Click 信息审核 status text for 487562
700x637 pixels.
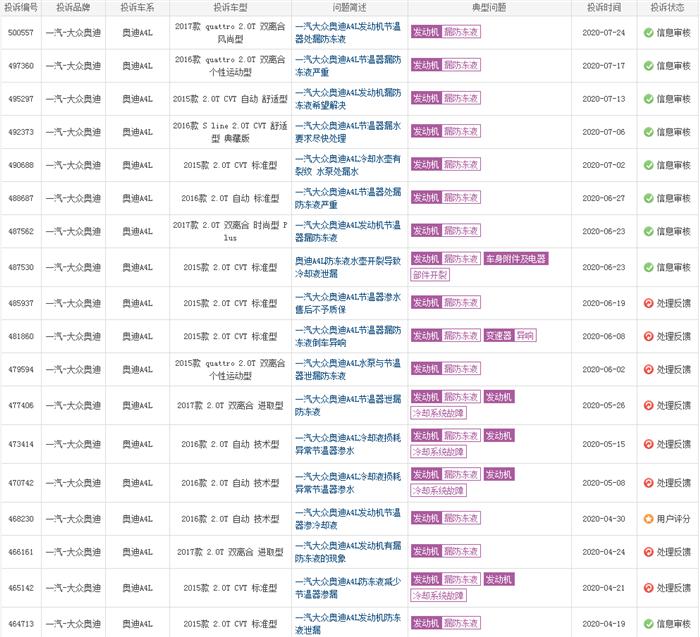[673, 231]
